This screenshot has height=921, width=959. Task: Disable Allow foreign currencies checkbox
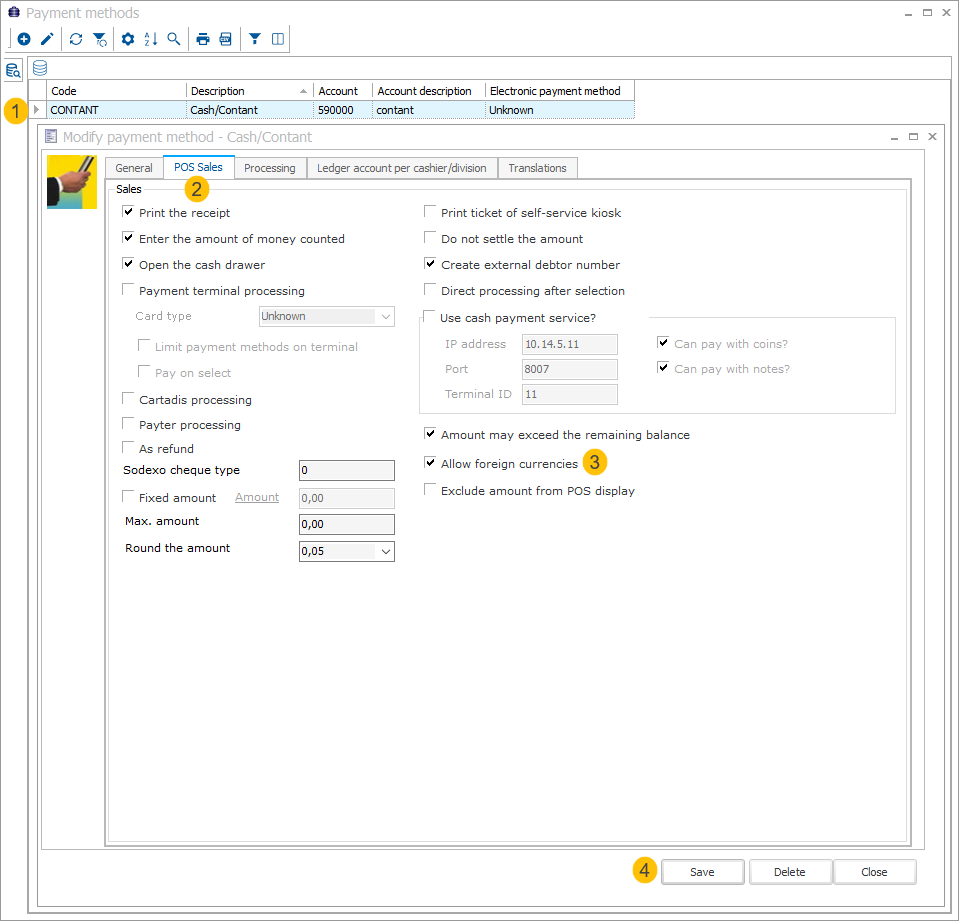[430, 464]
